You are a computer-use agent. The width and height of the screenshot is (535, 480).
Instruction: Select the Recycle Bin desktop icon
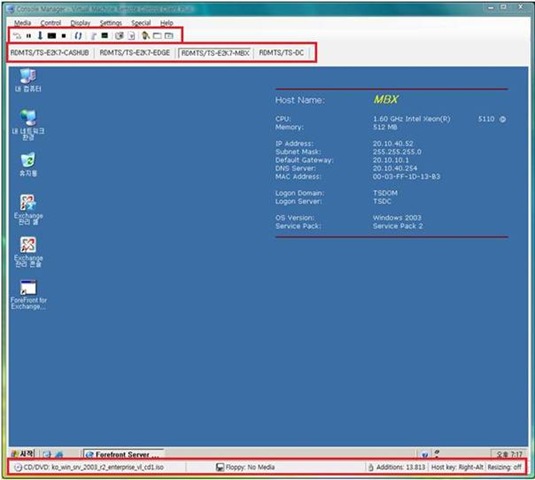[28, 164]
